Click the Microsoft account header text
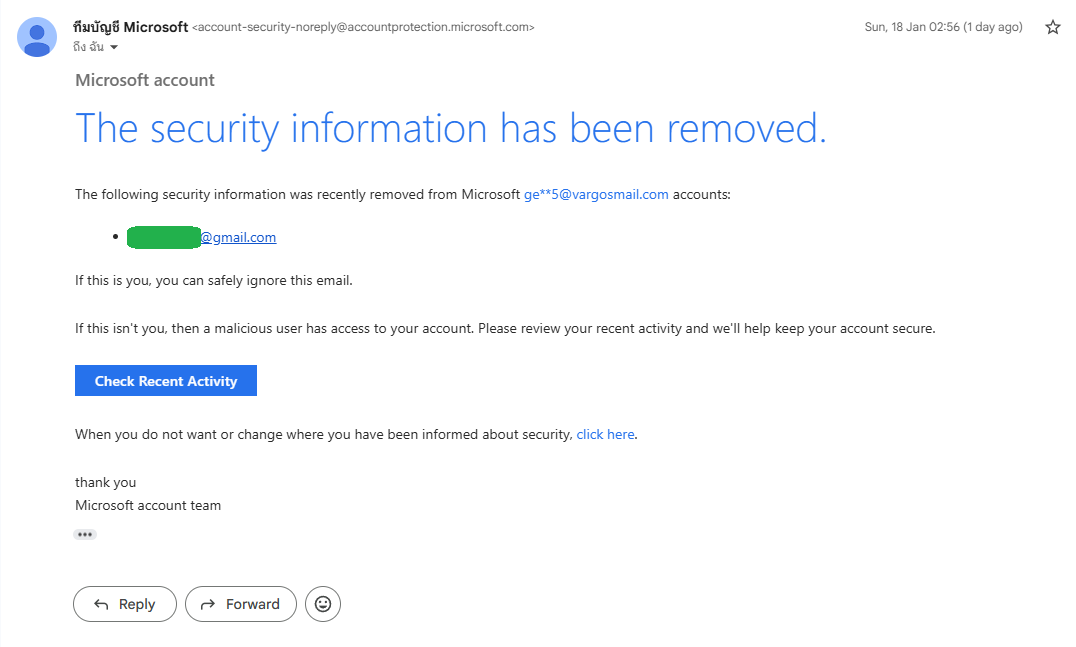 (145, 80)
